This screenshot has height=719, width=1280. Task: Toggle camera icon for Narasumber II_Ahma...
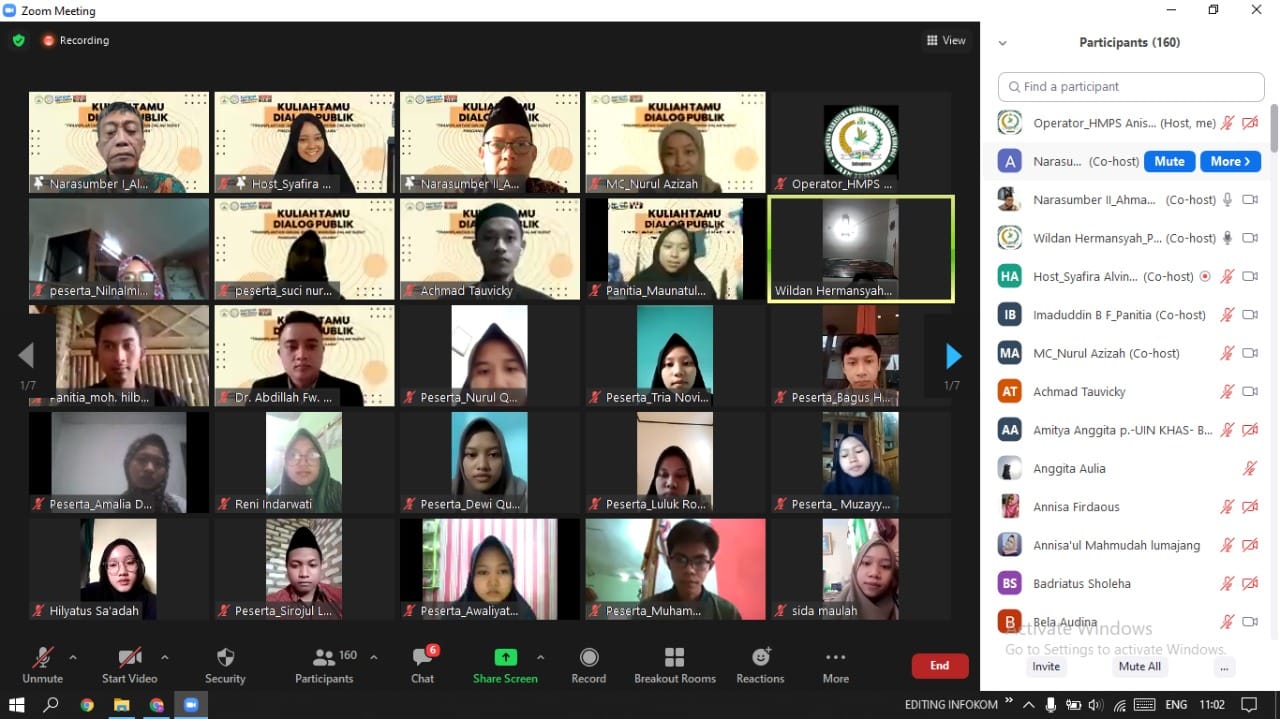(1250, 200)
